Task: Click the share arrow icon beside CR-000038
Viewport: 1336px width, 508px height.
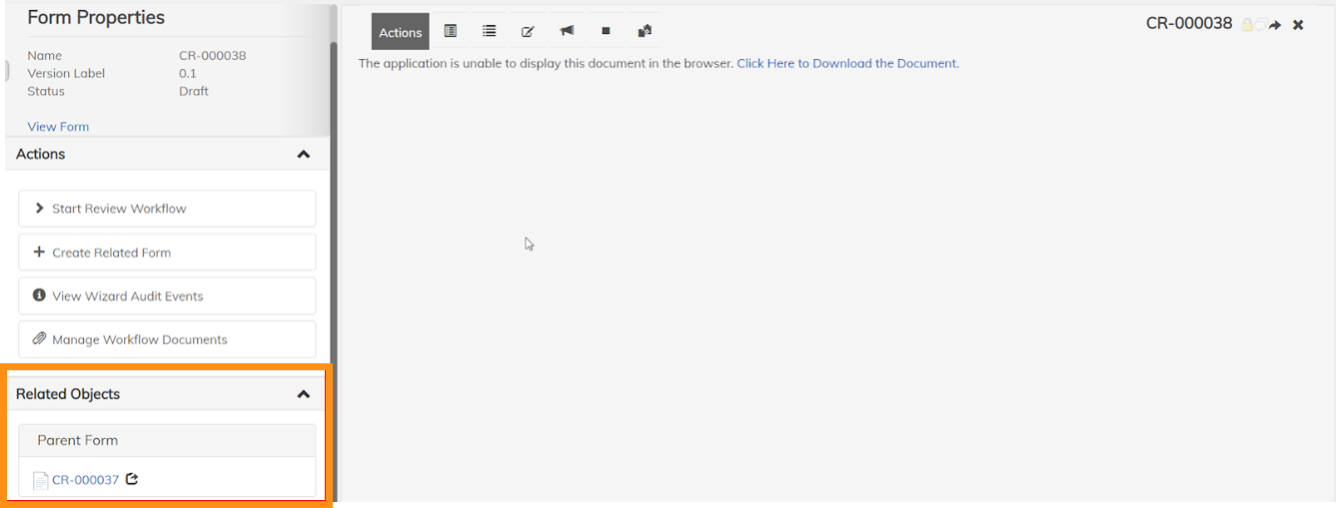Action: 1276,25
